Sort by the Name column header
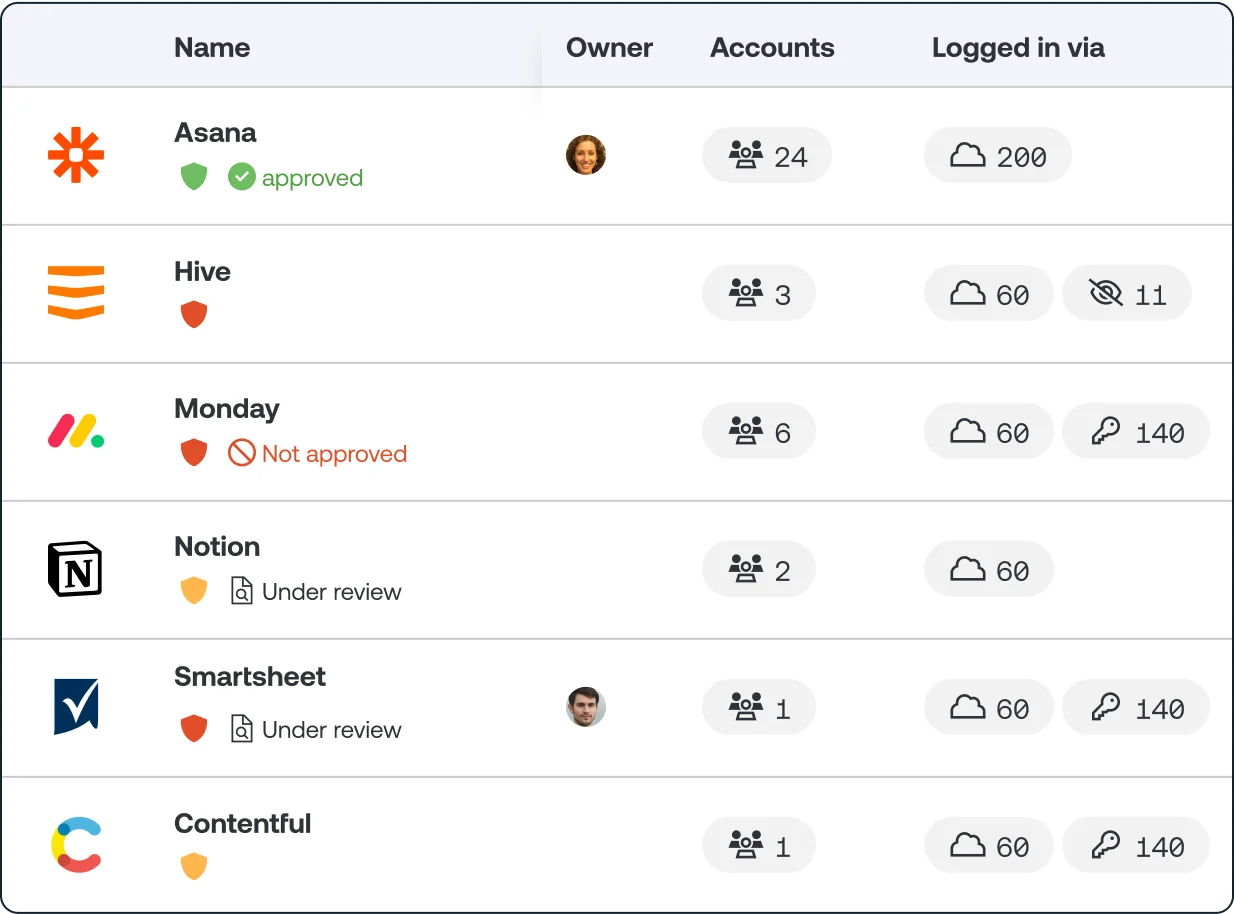The image size is (1234, 914). click(212, 47)
